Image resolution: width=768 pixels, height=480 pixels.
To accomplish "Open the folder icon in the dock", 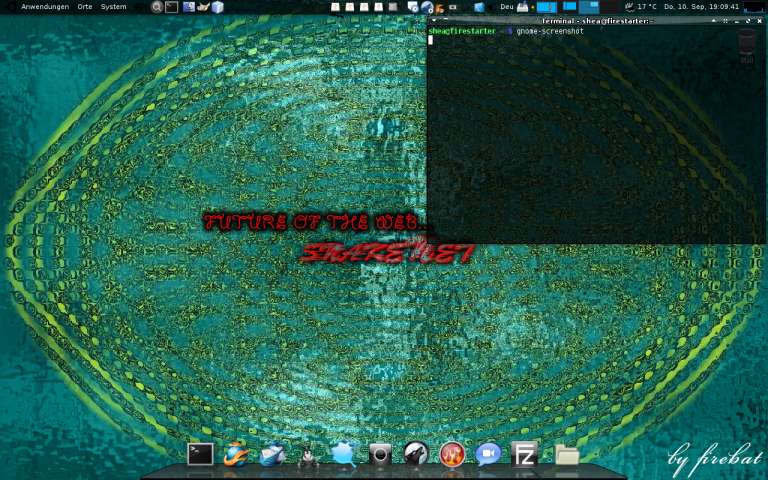I will (567, 454).
